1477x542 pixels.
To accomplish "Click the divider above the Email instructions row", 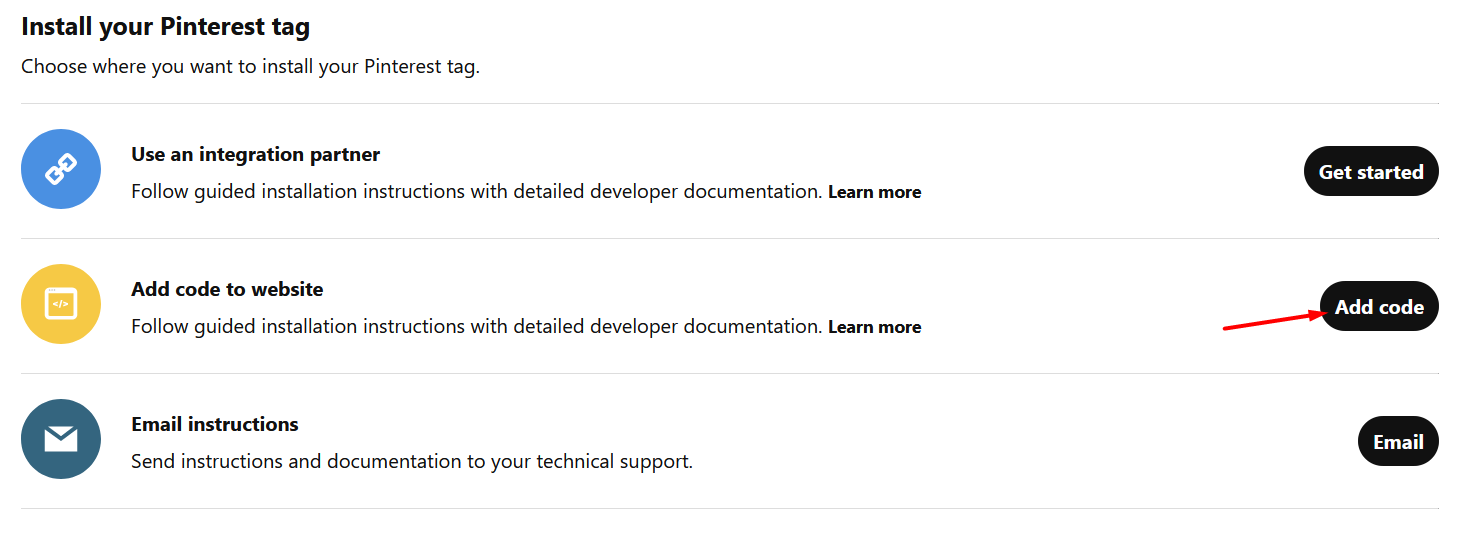I will pyautogui.click(x=730, y=373).
